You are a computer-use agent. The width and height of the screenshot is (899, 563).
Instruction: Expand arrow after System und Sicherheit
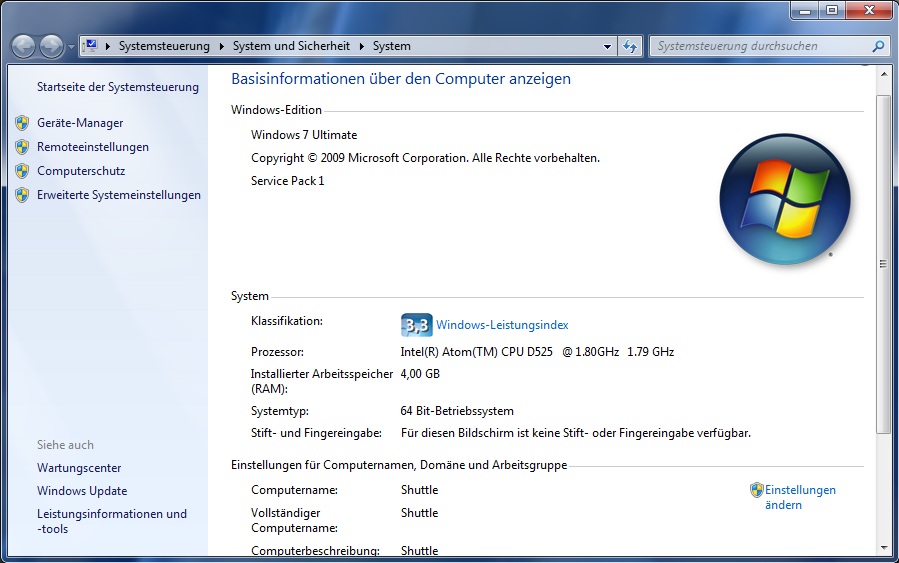[362, 46]
